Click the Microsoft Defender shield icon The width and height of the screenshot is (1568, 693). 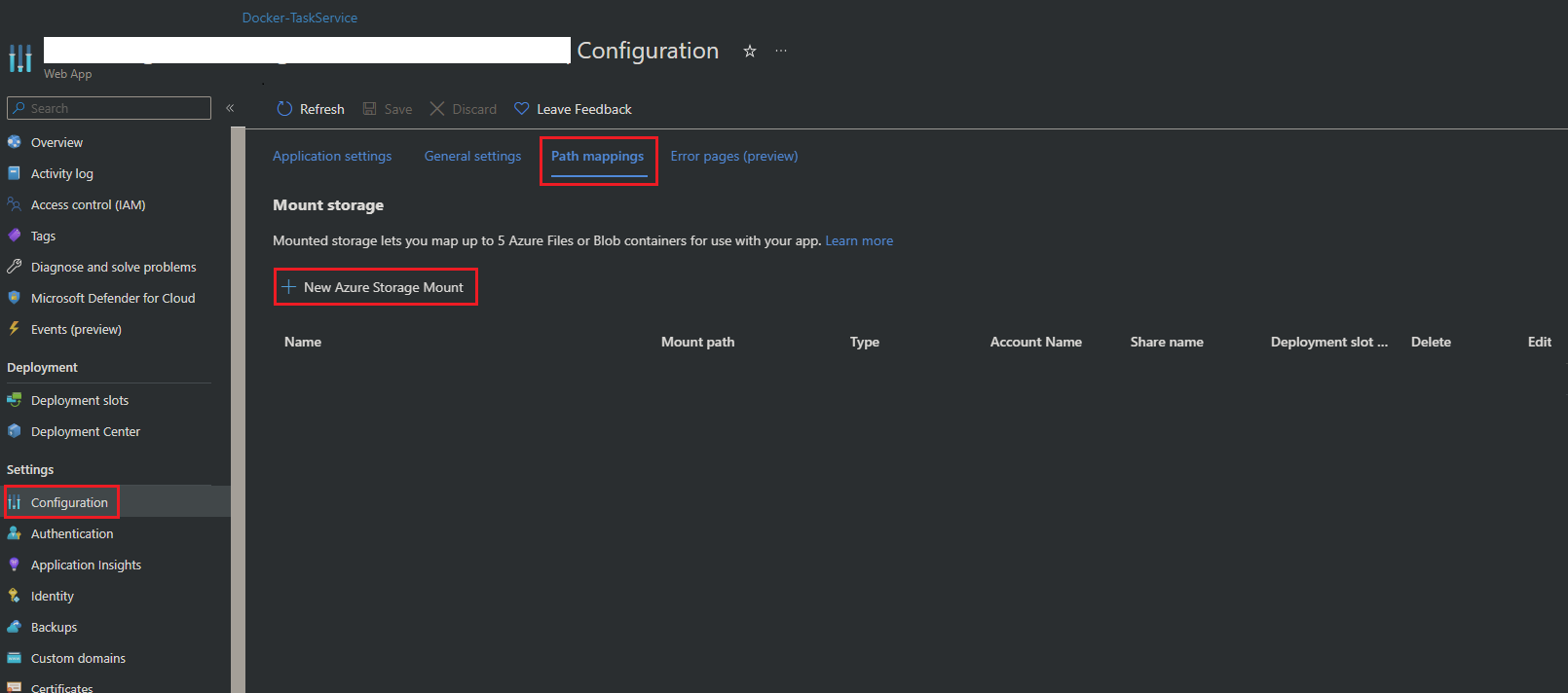(x=14, y=298)
